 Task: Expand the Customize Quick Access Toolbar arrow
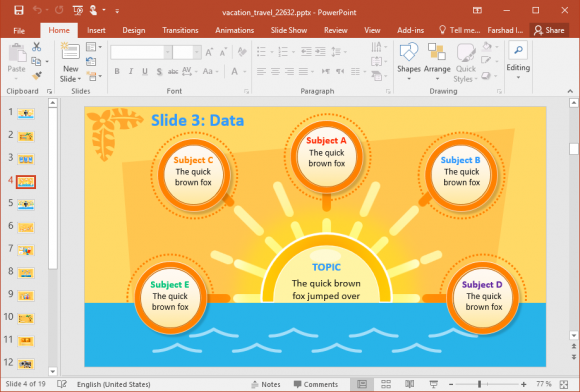[117, 11]
